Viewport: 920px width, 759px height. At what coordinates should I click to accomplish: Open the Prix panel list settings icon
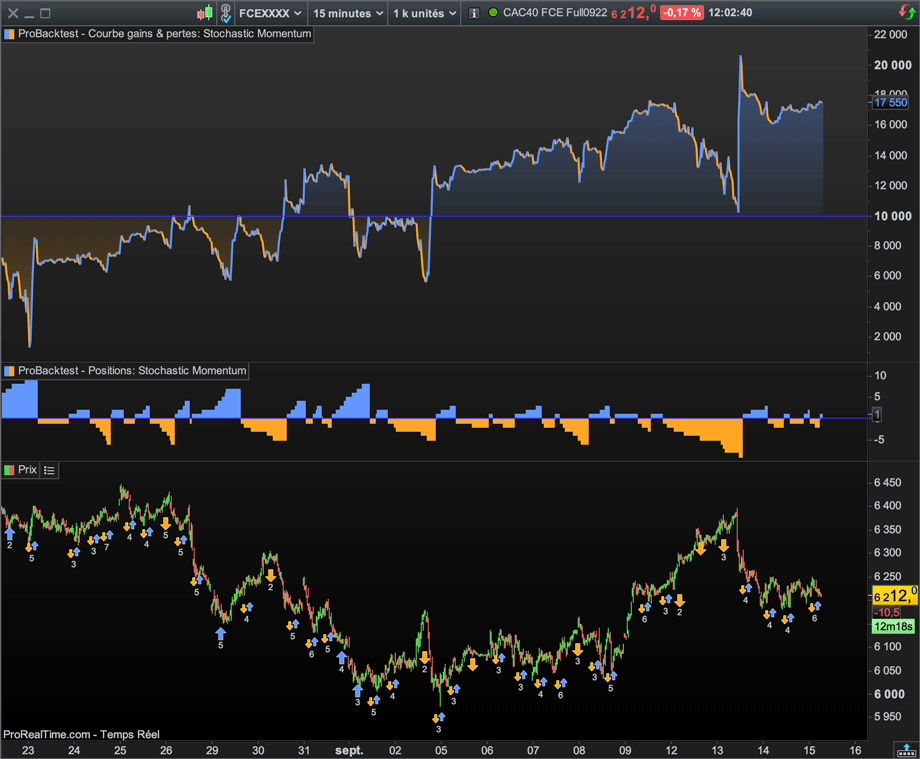click(50, 469)
